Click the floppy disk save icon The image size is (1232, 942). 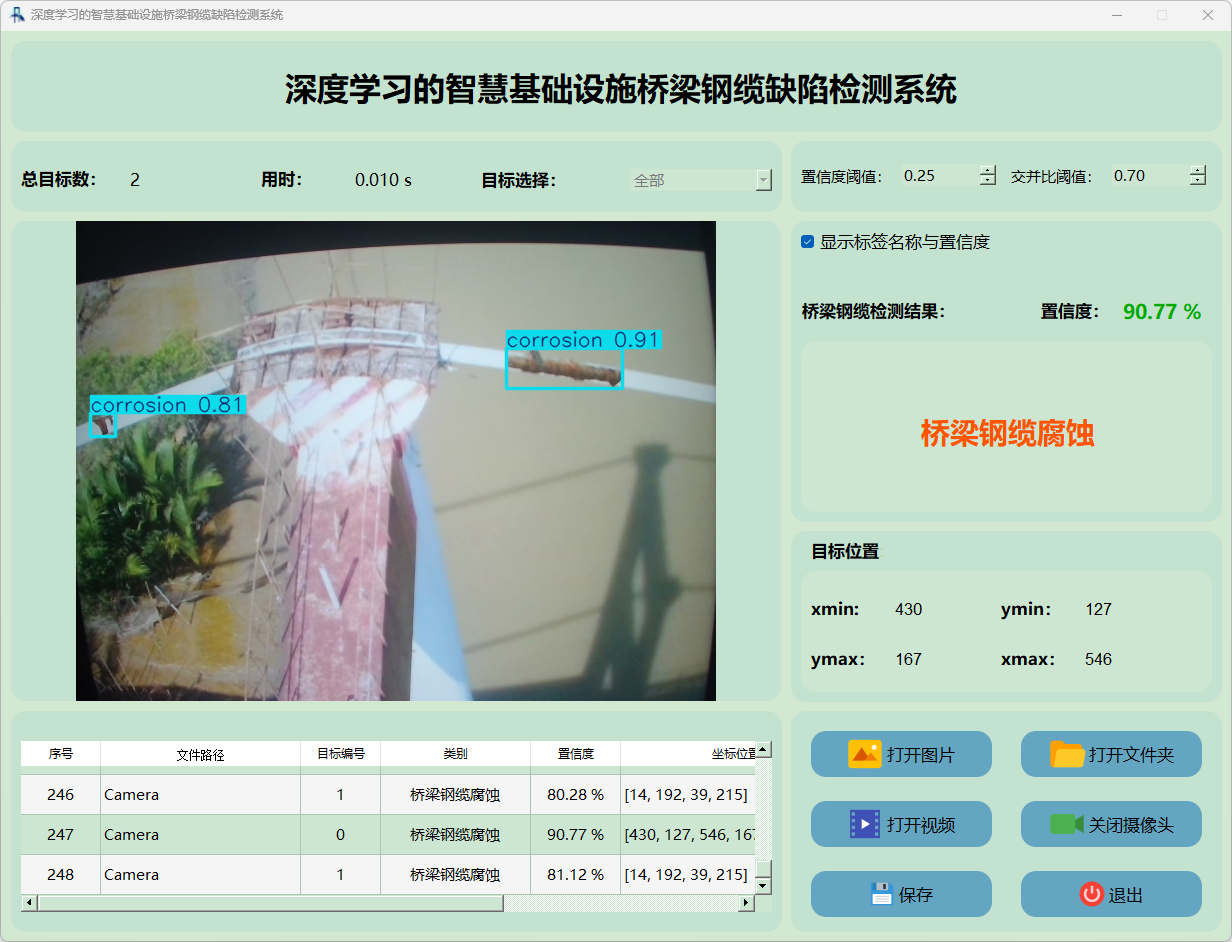pos(881,894)
